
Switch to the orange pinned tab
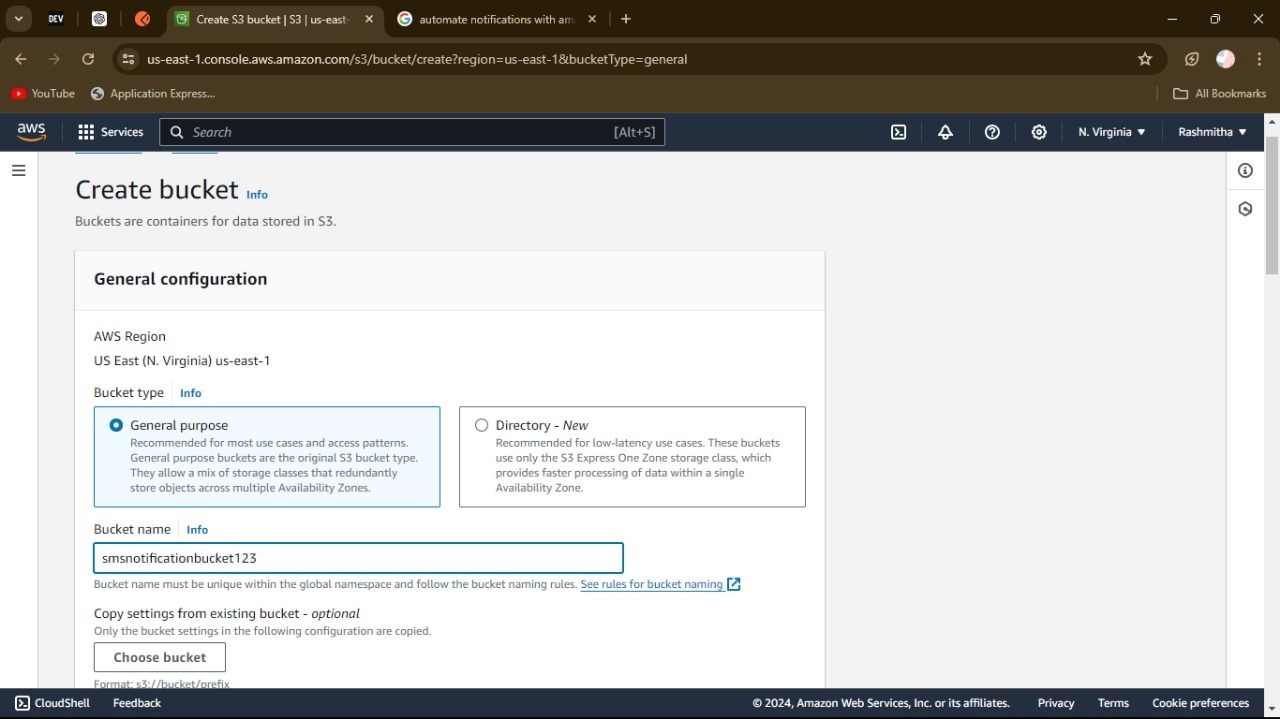(143, 19)
